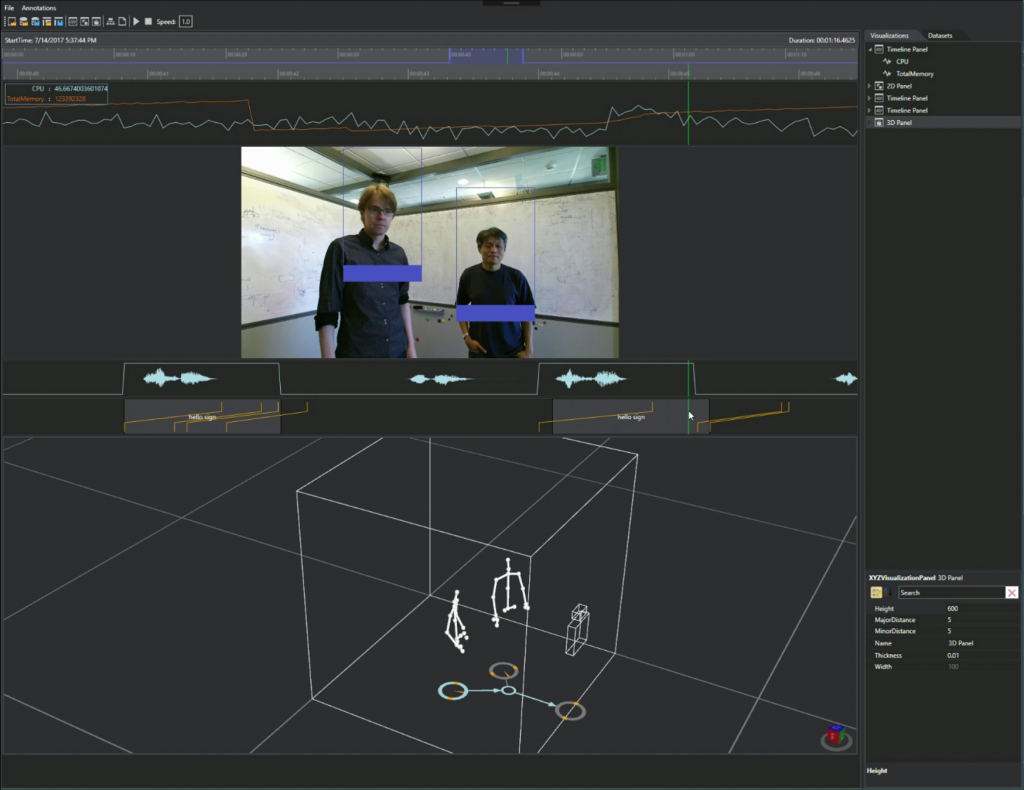Click the Speed value field
Screen dimensions: 1024x790
186,21
